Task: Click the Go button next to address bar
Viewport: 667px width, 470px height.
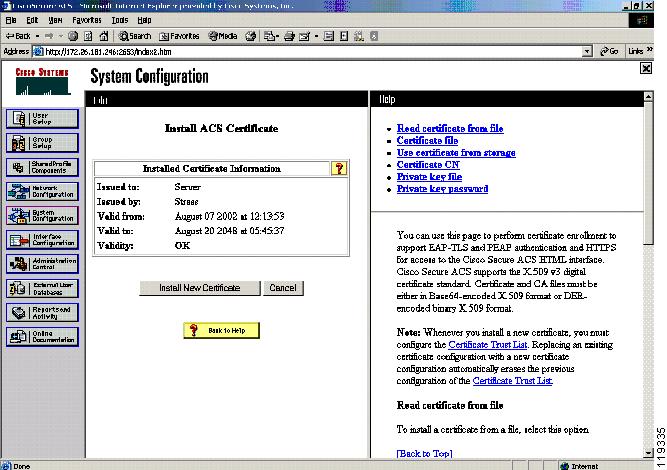Action: click(x=609, y=51)
